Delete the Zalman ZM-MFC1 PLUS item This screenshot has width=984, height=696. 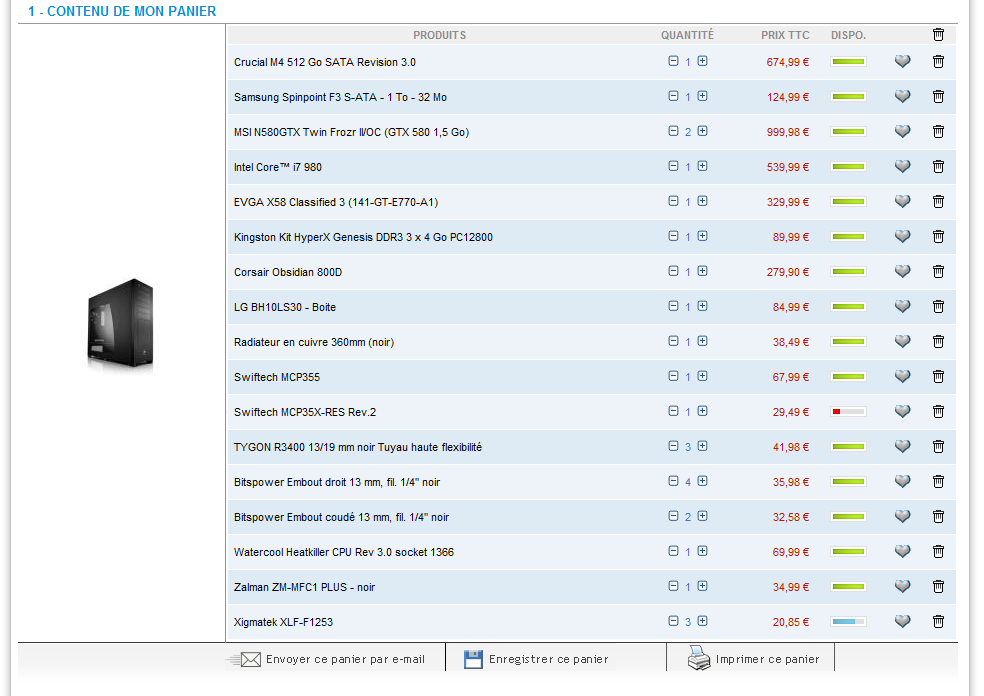point(938,587)
